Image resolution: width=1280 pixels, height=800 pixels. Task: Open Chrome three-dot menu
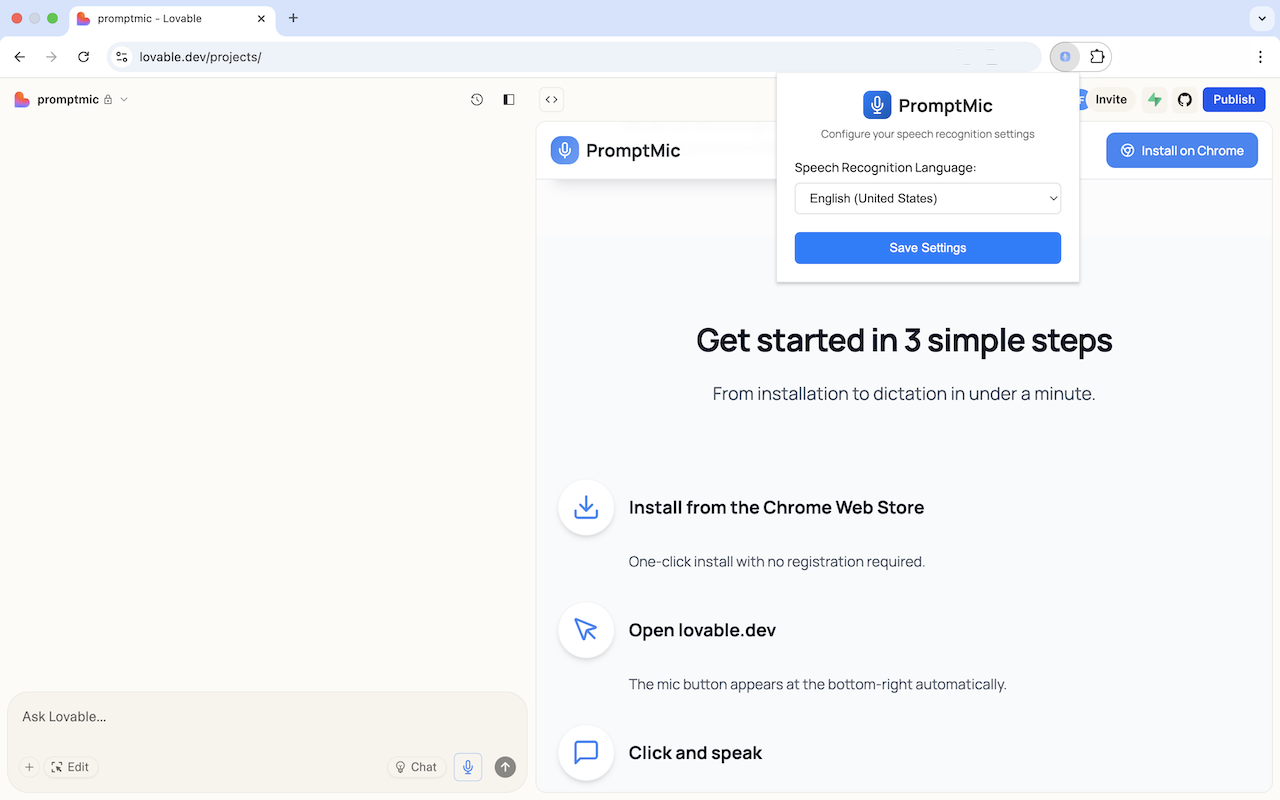[x=1260, y=57]
